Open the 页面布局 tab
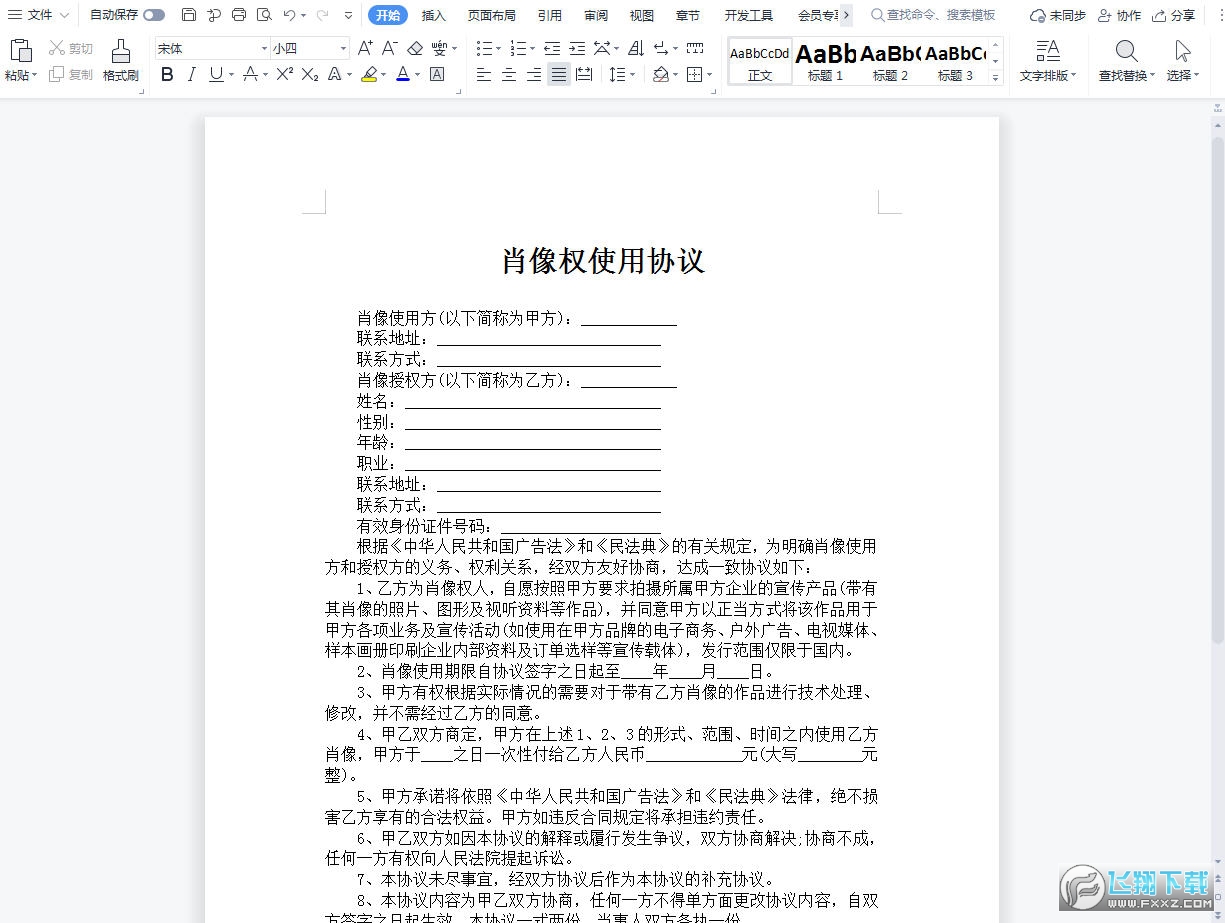Screen dimensions: 1225x923 click(x=492, y=15)
